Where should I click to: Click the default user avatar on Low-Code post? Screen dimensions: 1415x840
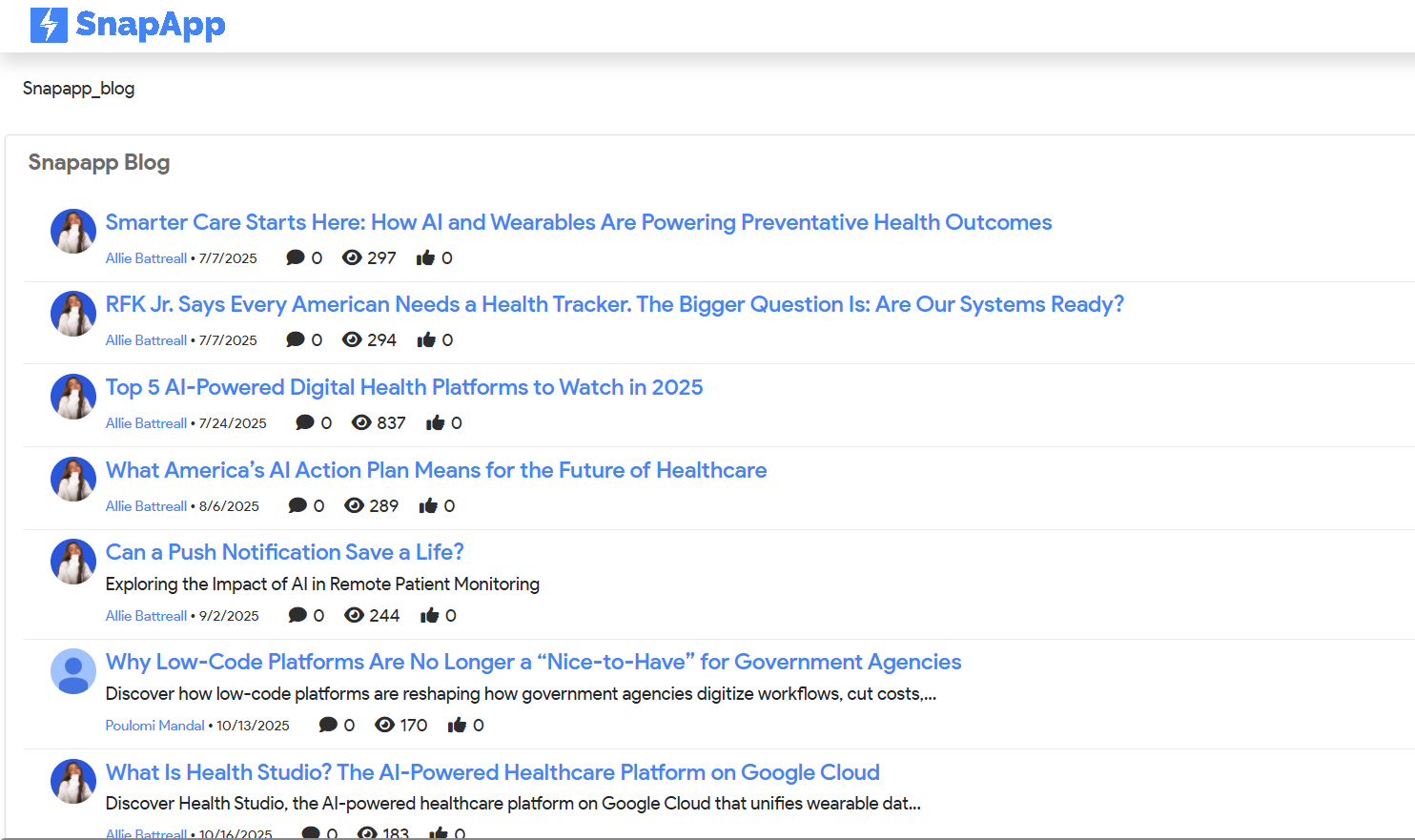pos(73,671)
